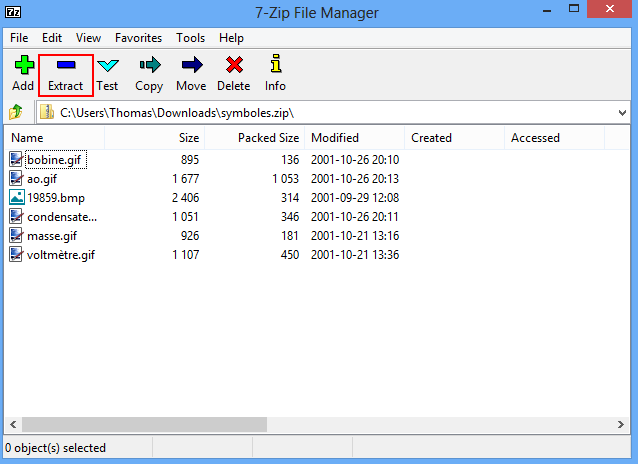
Task: Click the packed size 450
Action: (x=290, y=255)
